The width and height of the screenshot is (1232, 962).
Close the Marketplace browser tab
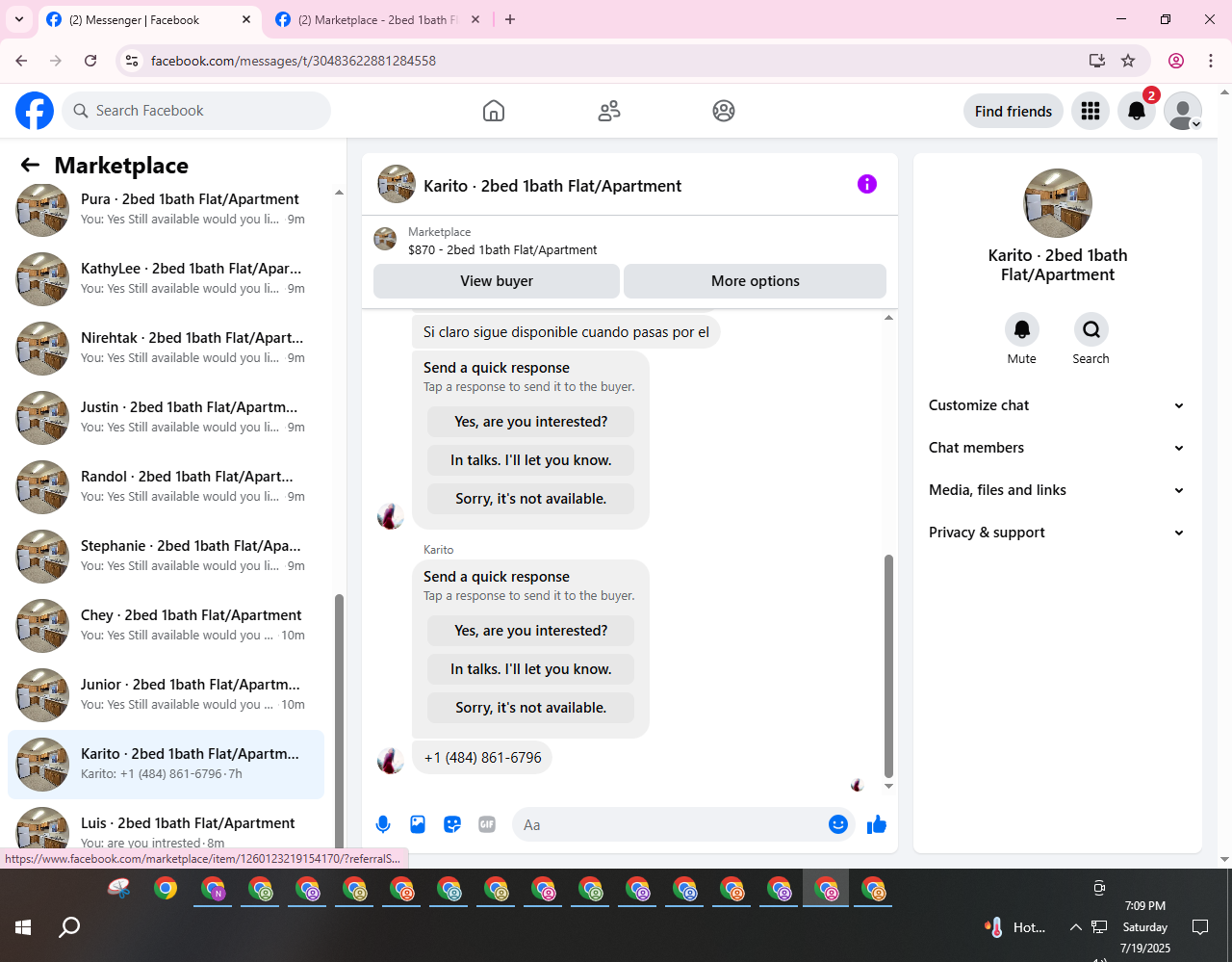coord(475,19)
